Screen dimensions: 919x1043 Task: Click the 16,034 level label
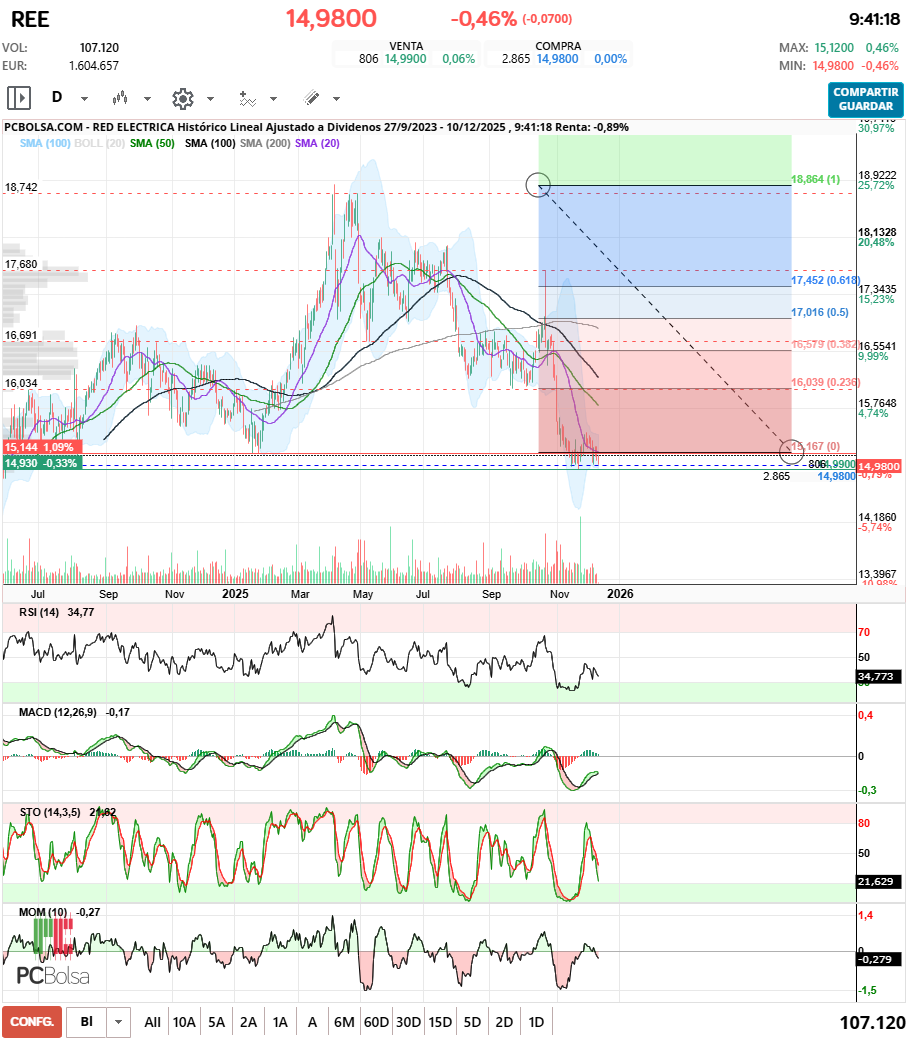pyautogui.click(x=21, y=383)
